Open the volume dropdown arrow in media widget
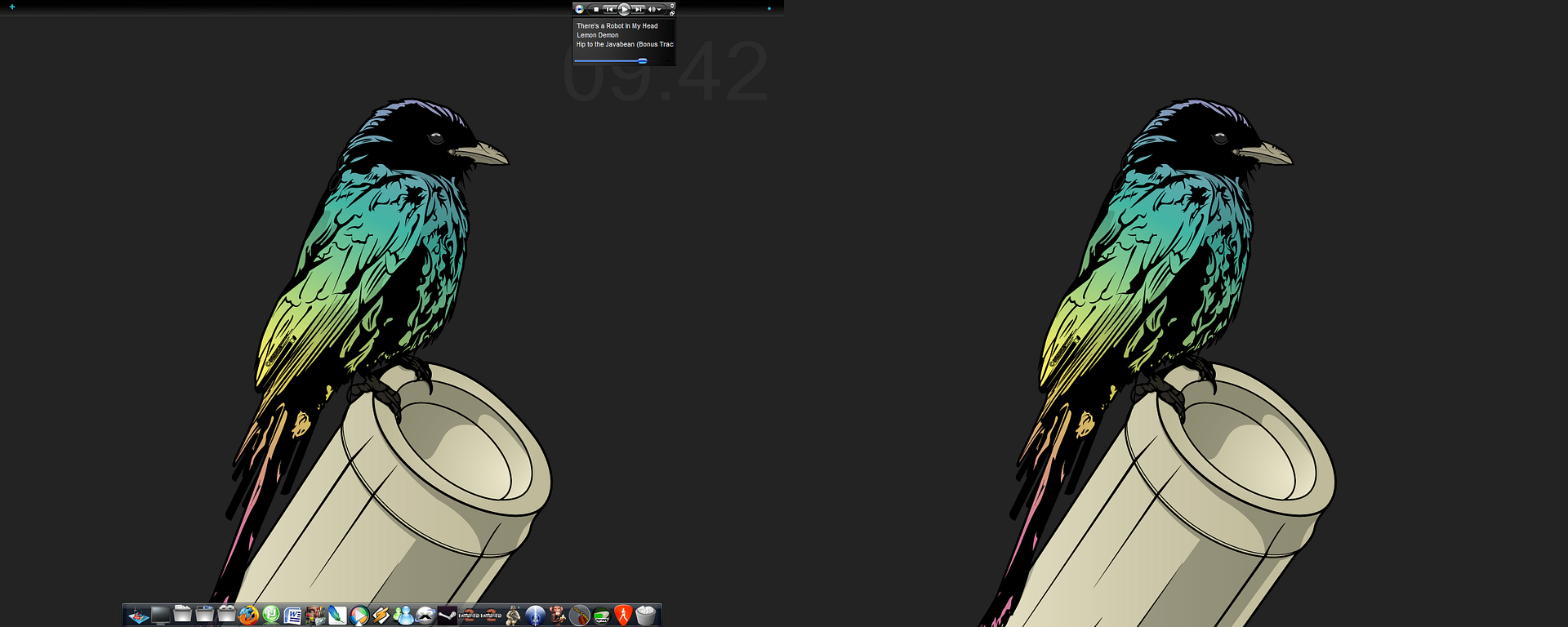 659,10
